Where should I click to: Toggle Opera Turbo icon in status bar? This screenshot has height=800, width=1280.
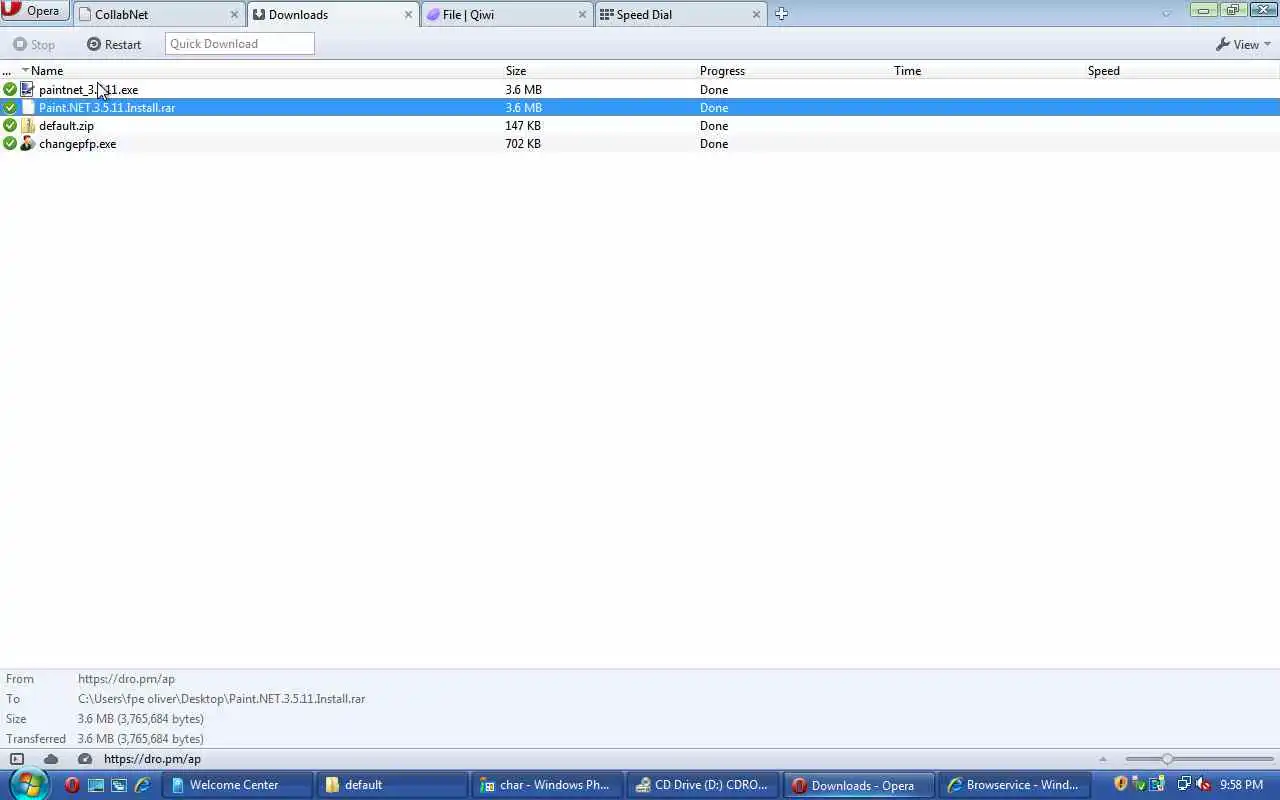(85, 759)
